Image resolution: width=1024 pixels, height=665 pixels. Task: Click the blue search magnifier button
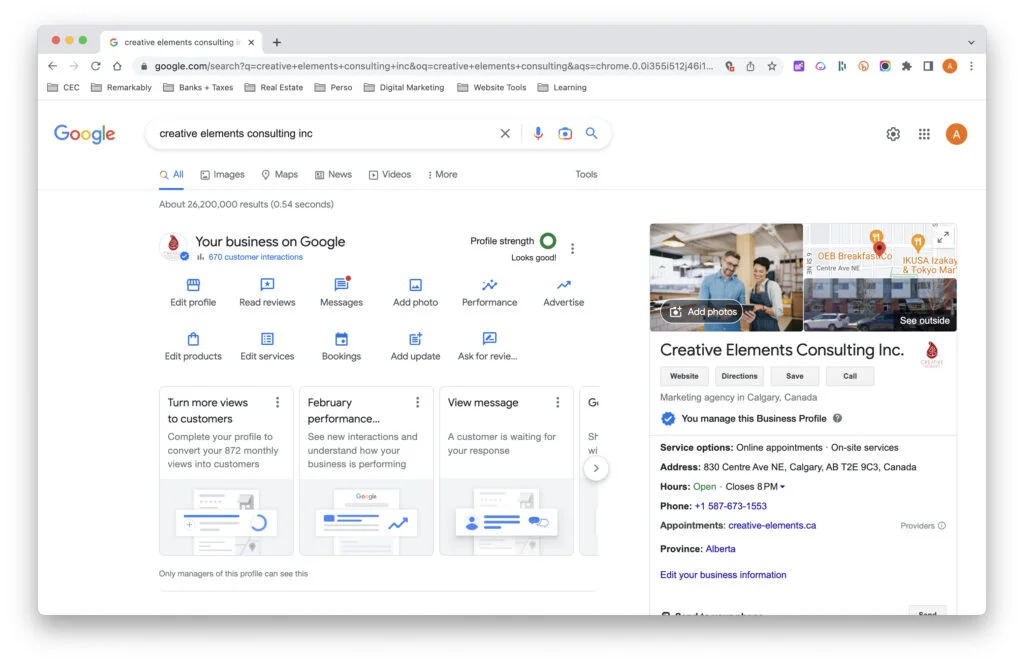click(591, 133)
